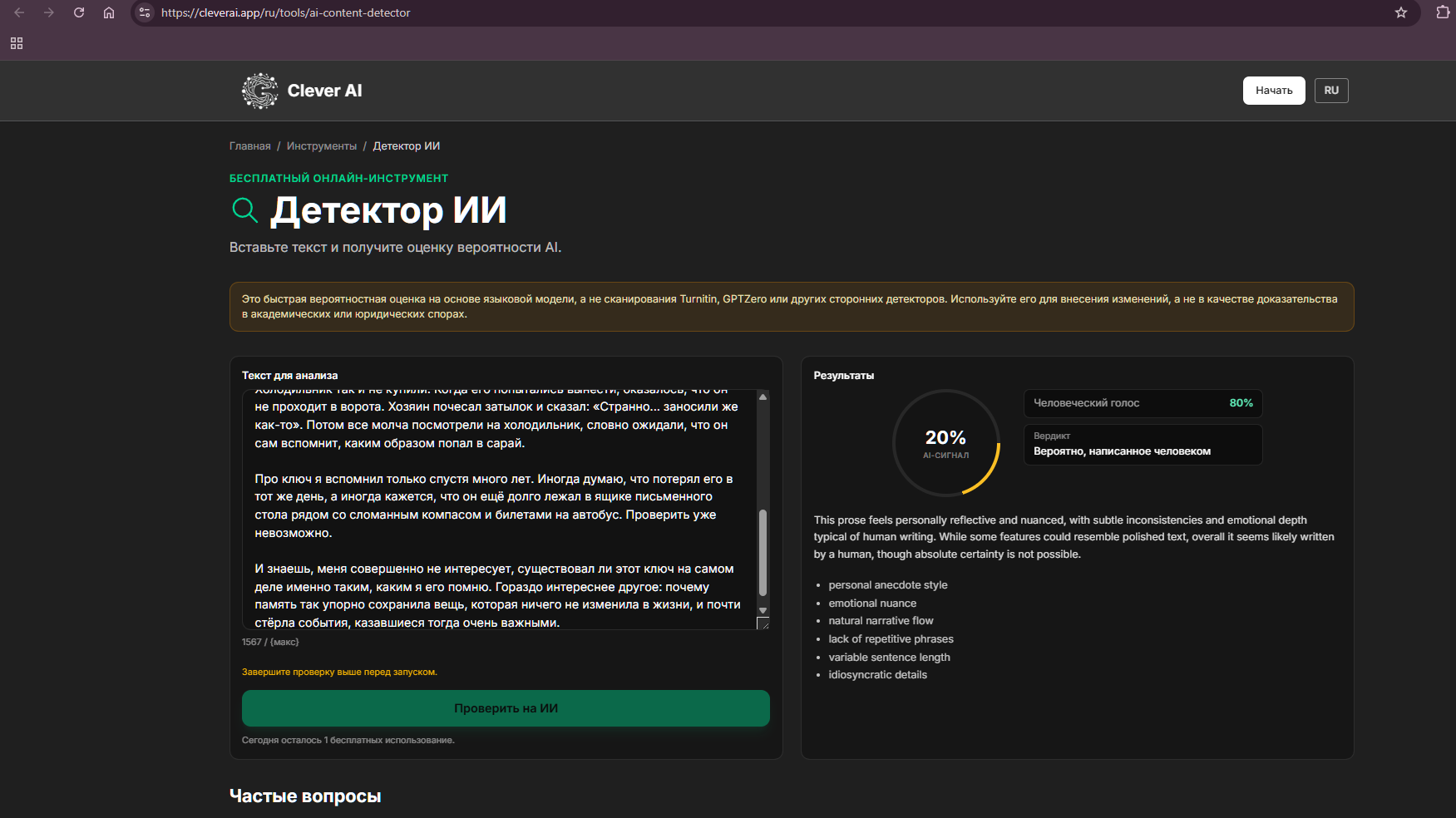The image size is (1456, 818).
Task: Click the address bar URL
Action: [x=285, y=12]
